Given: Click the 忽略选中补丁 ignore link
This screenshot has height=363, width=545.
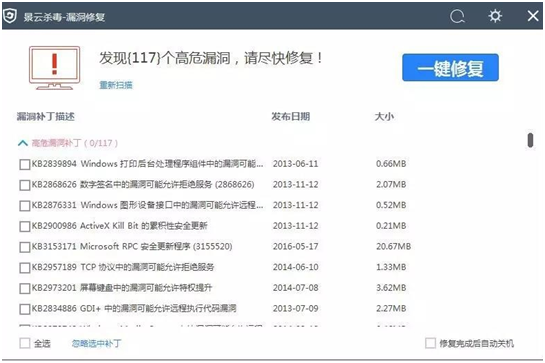Looking at the screenshot, I should point(96,344).
